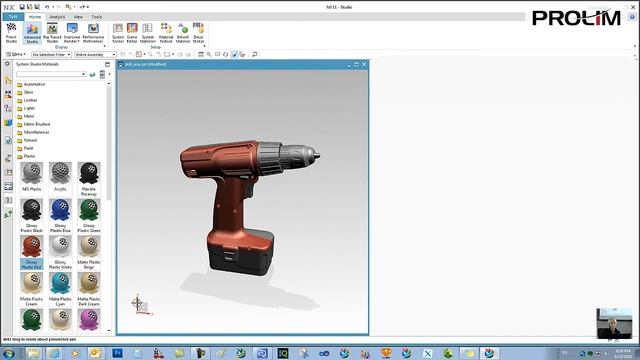Screen dimensions: 640x360
Task: Choose the Glossy Plastic Green material
Action: click(89, 216)
